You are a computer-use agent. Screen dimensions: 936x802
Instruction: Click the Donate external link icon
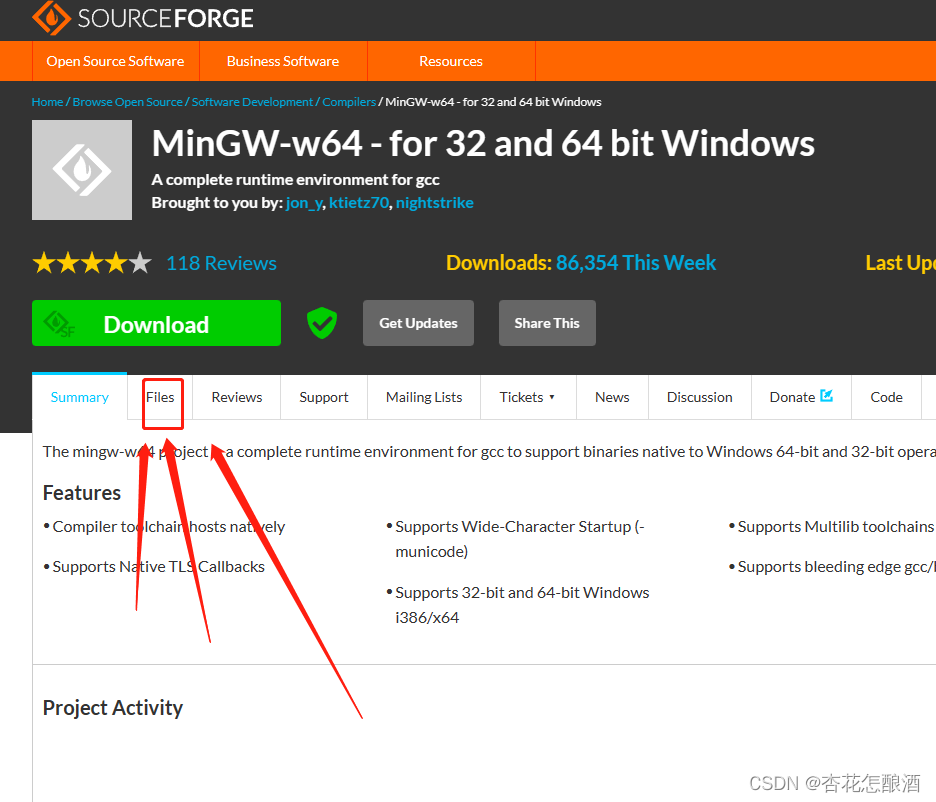(x=826, y=396)
